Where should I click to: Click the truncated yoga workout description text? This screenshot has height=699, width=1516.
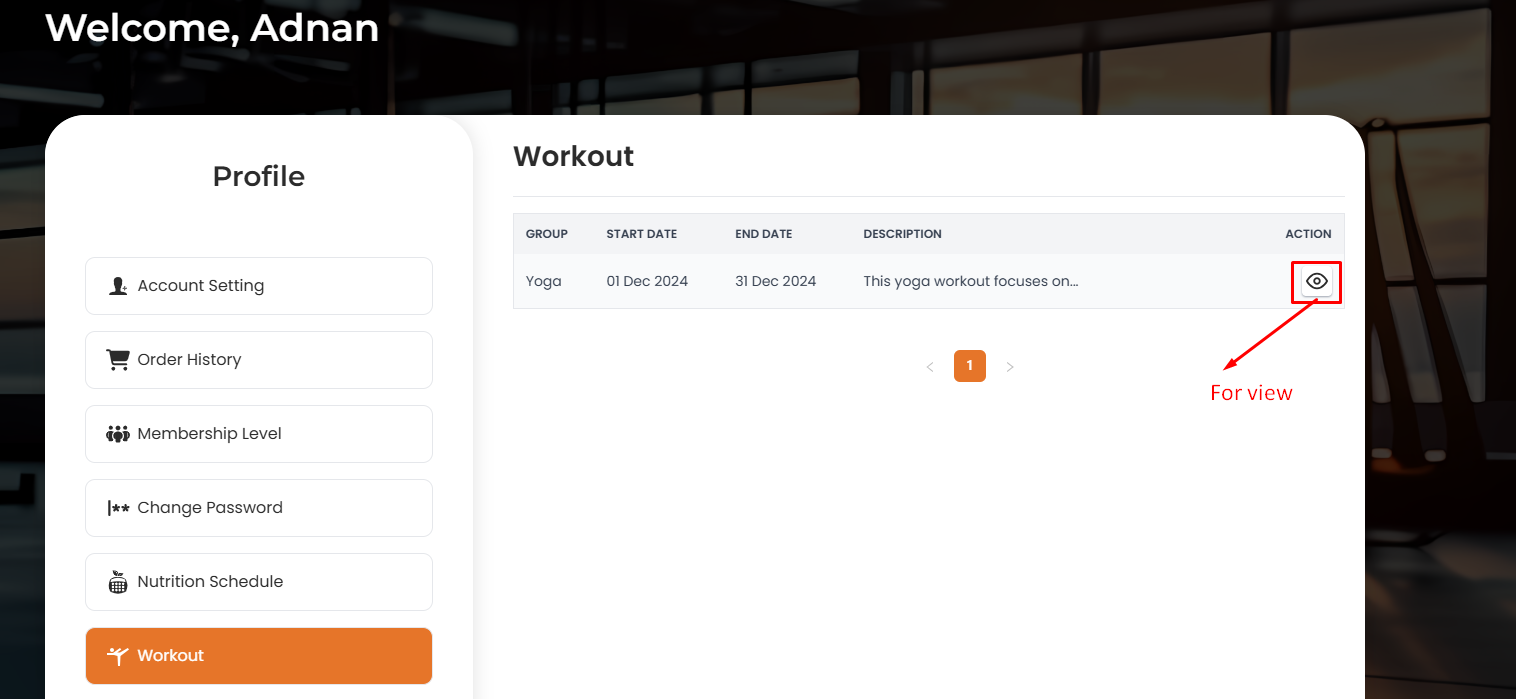click(x=970, y=282)
